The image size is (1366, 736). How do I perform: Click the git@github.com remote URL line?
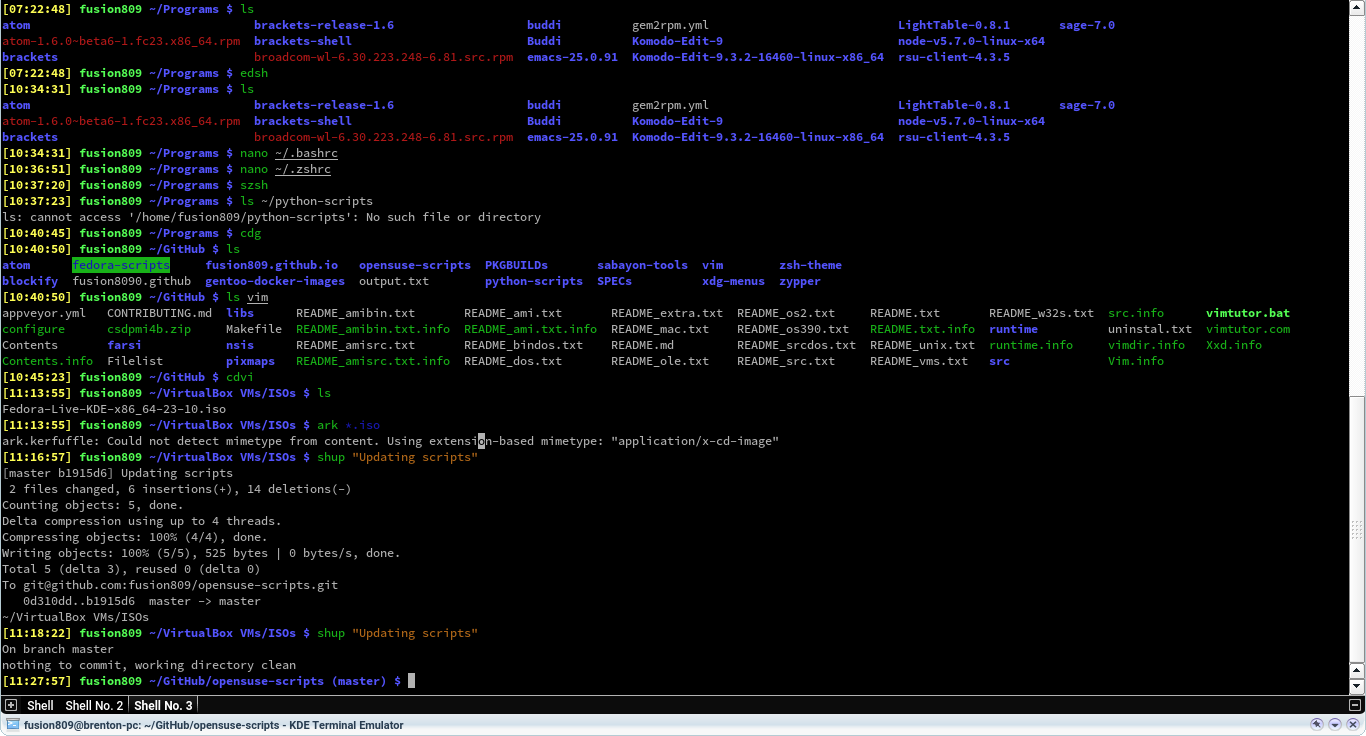[170, 585]
